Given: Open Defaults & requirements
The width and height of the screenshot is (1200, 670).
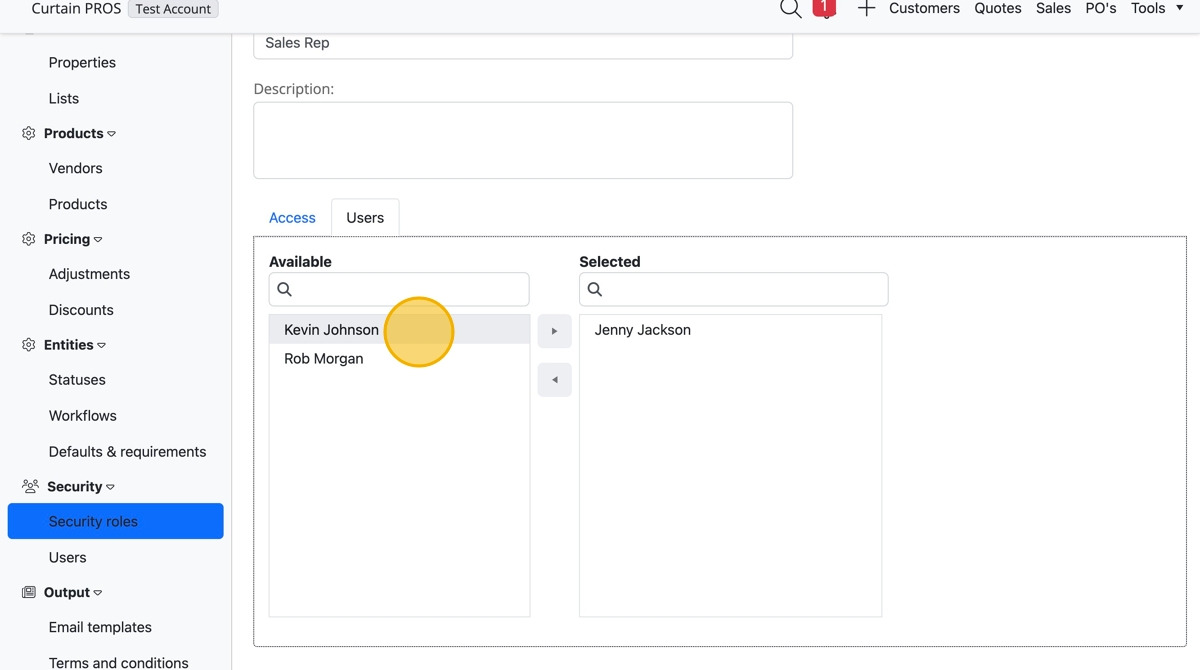Looking at the screenshot, I should pos(127,452).
